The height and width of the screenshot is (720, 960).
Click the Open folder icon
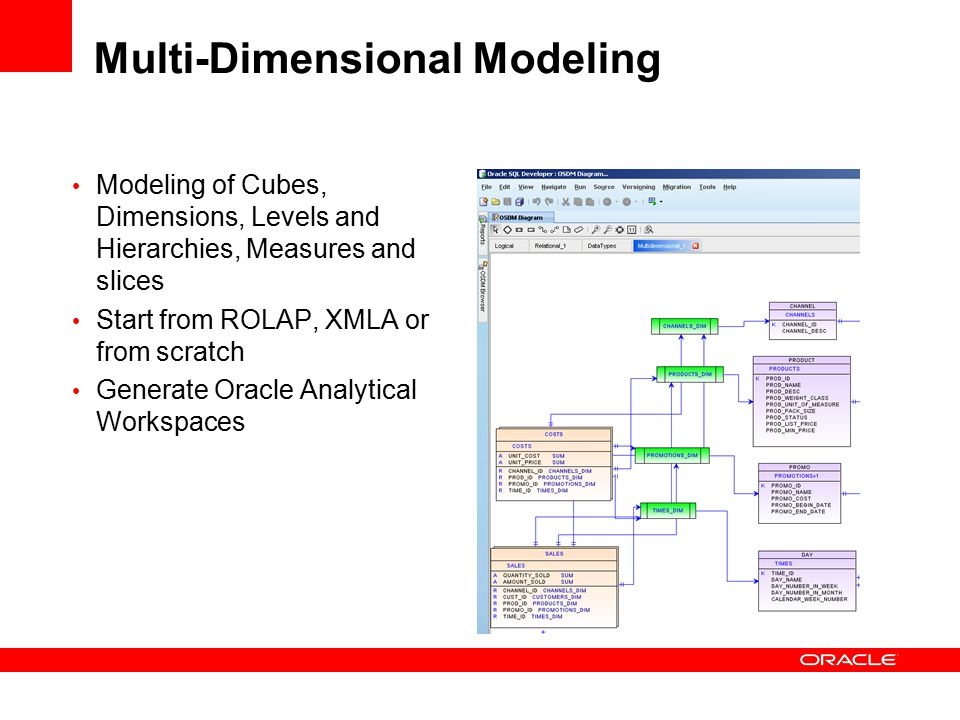coord(496,201)
